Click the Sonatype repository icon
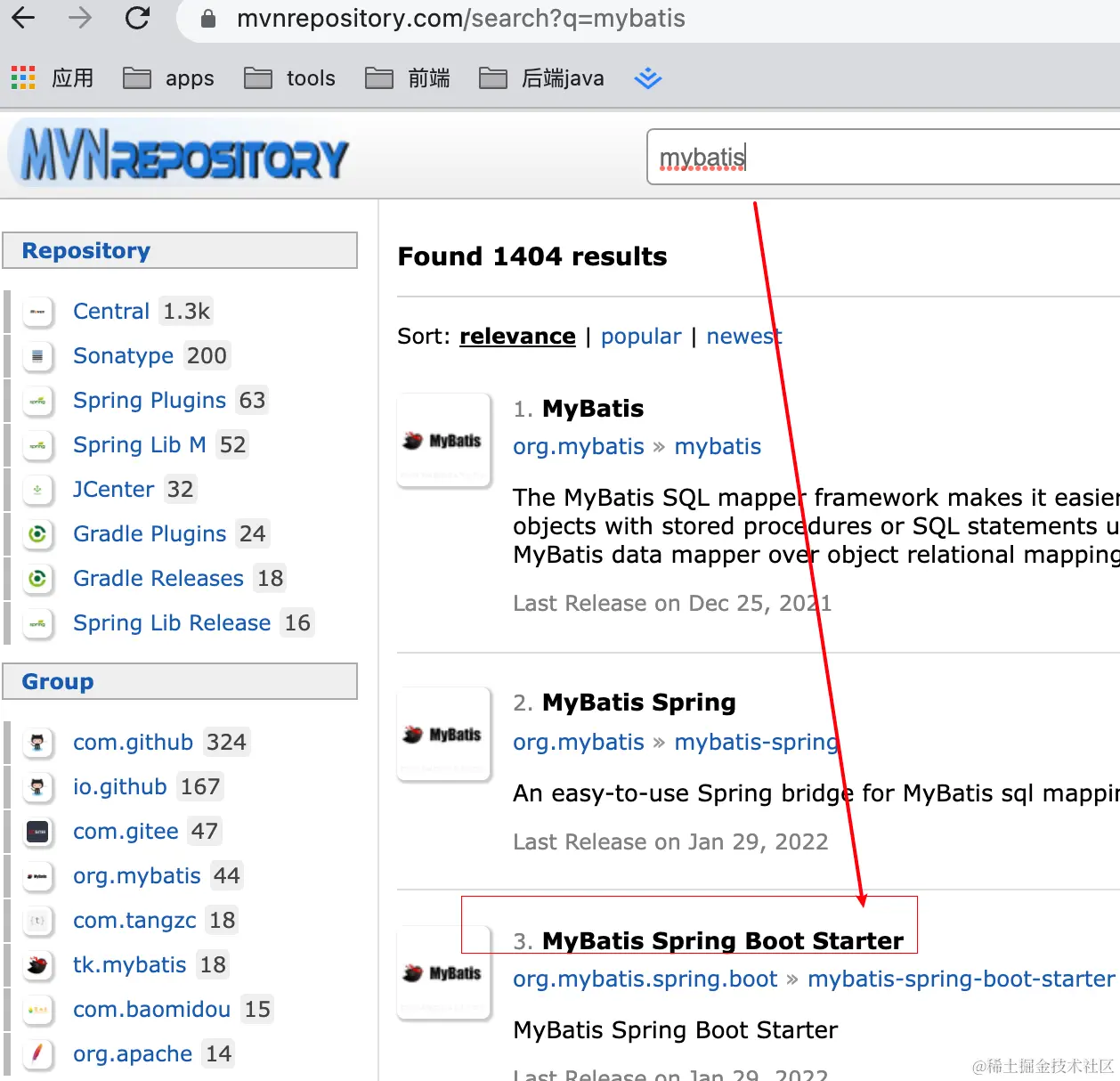Image resolution: width=1120 pixels, height=1081 pixels. click(x=37, y=356)
